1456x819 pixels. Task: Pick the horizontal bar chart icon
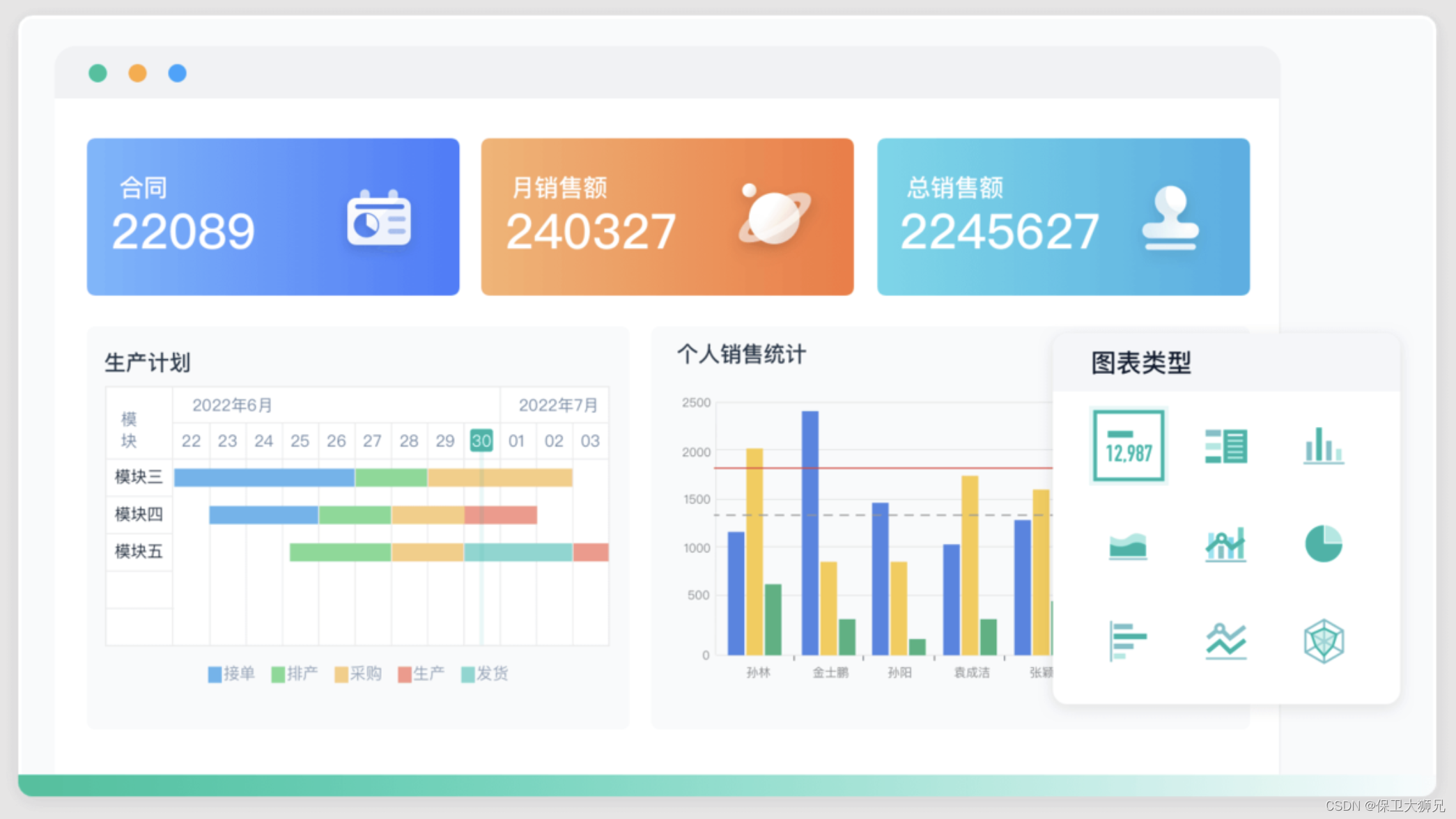(1128, 641)
